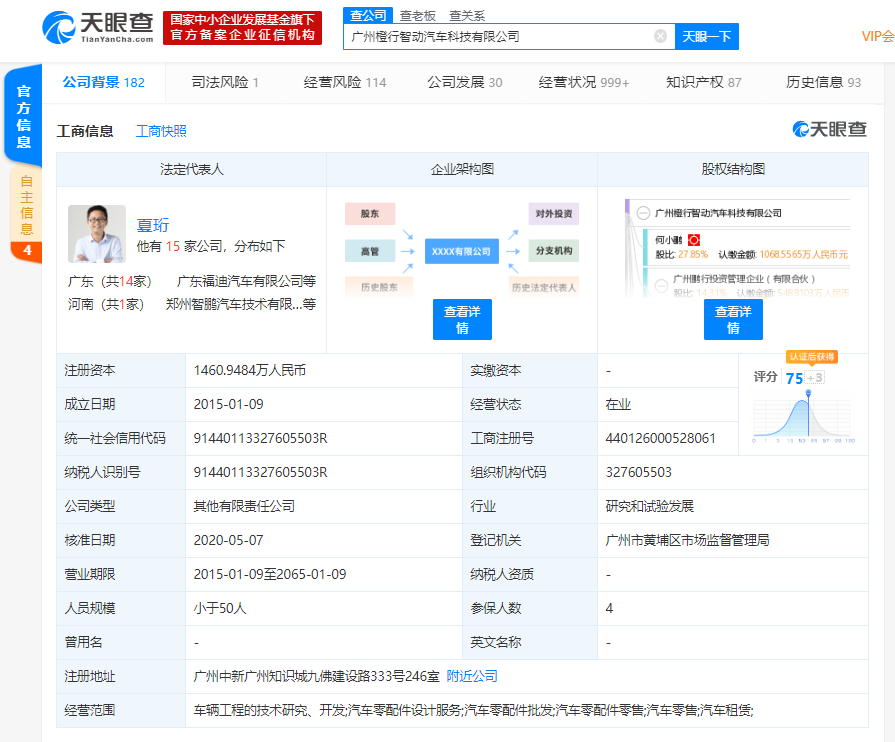This screenshot has width=895, height=742.
Task: Click the 天眼查 watermark logo at right
Action: (829, 130)
